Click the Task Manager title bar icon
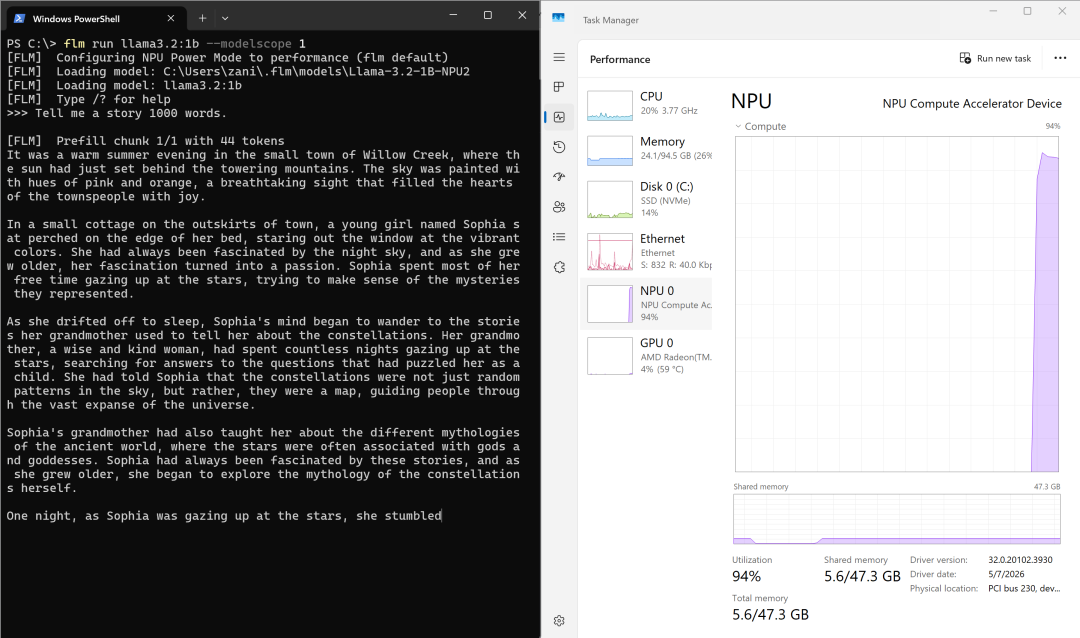This screenshot has width=1080, height=638. pos(559,19)
